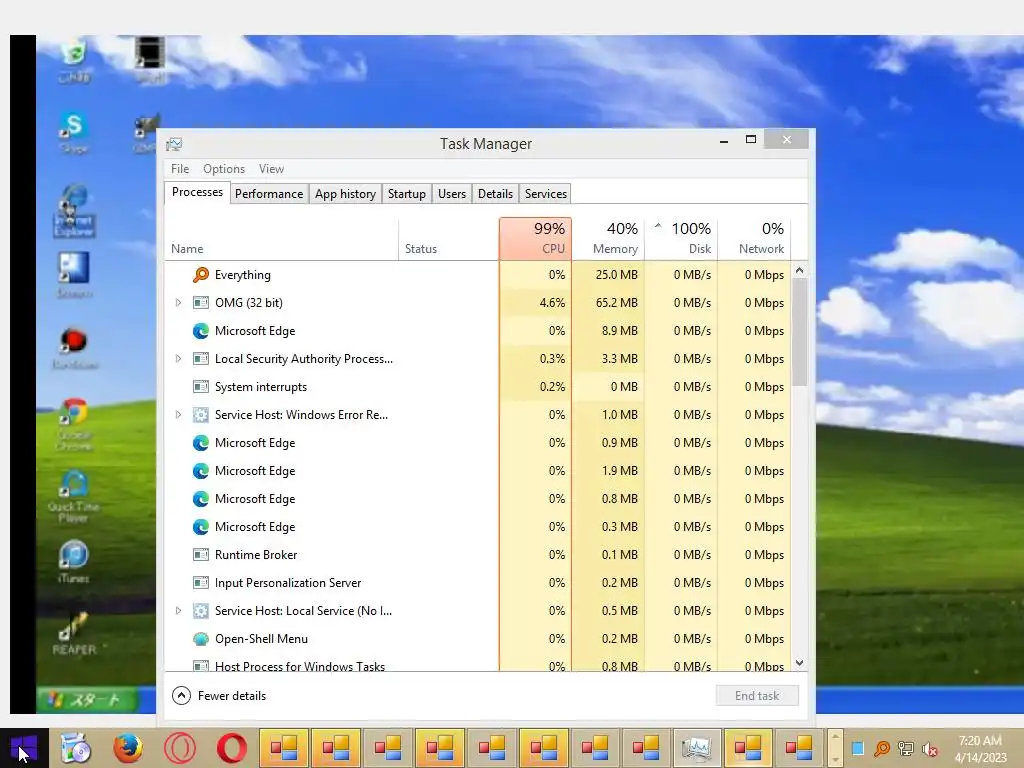Image resolution: width=1024 pixels, height=768 pixels.
Task: Select the System interrupts process row
Action: coord(478,387)
